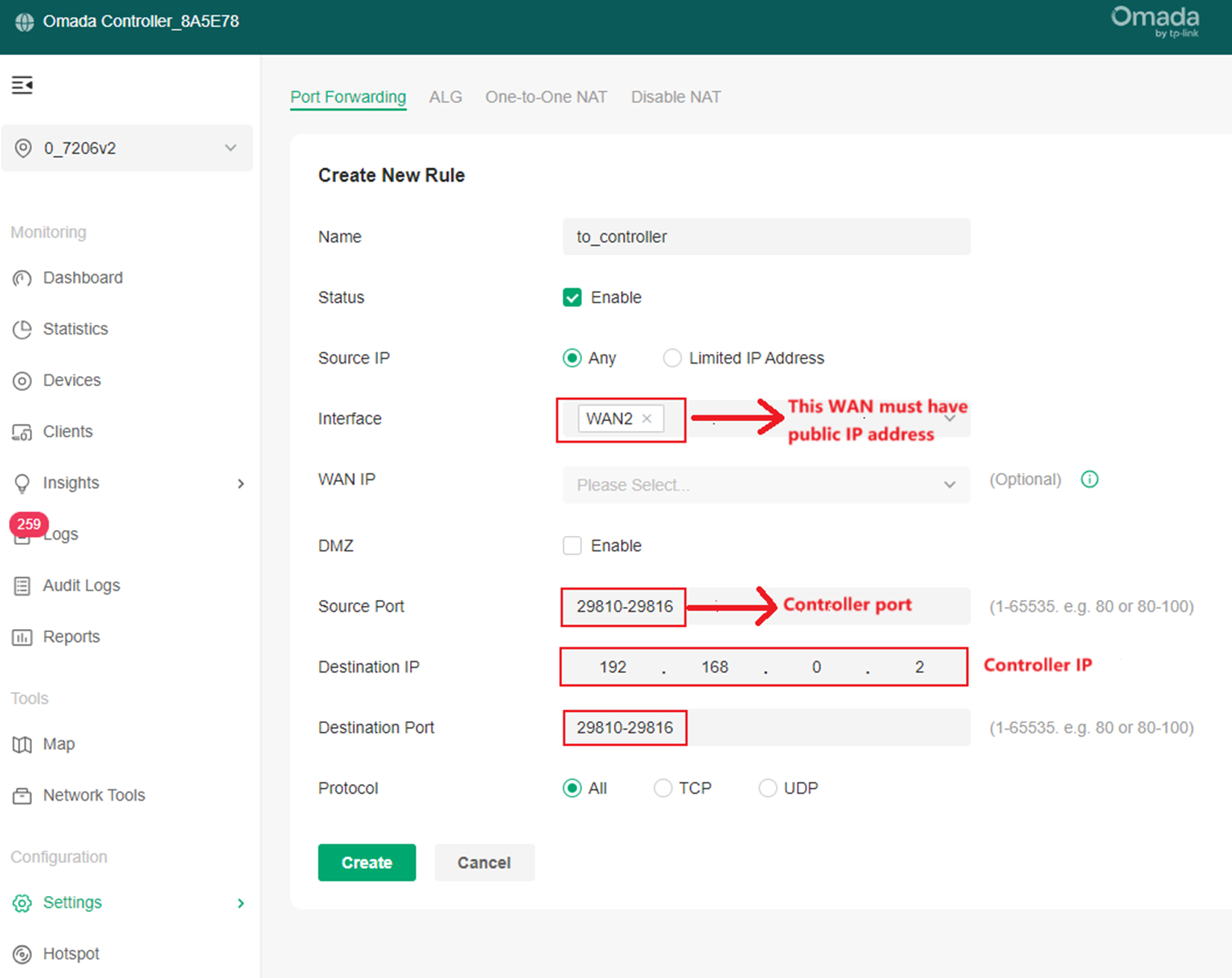Toggle the Status Enable checkbox
The width and height of the screenshot is (1232, 978).
pyautogui.click(x=572, y=297)
